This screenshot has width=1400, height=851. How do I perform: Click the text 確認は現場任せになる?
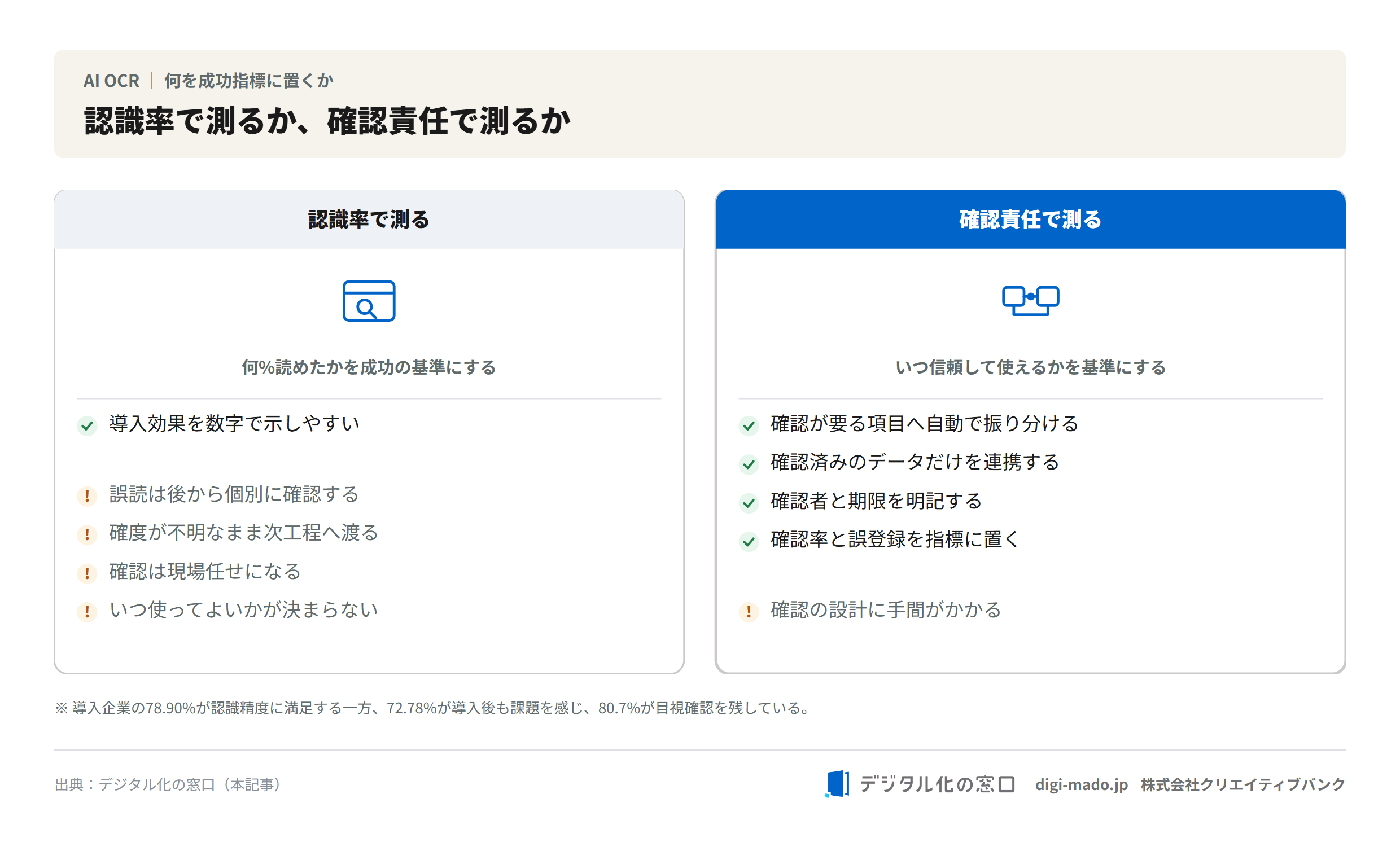coord(205,572)
